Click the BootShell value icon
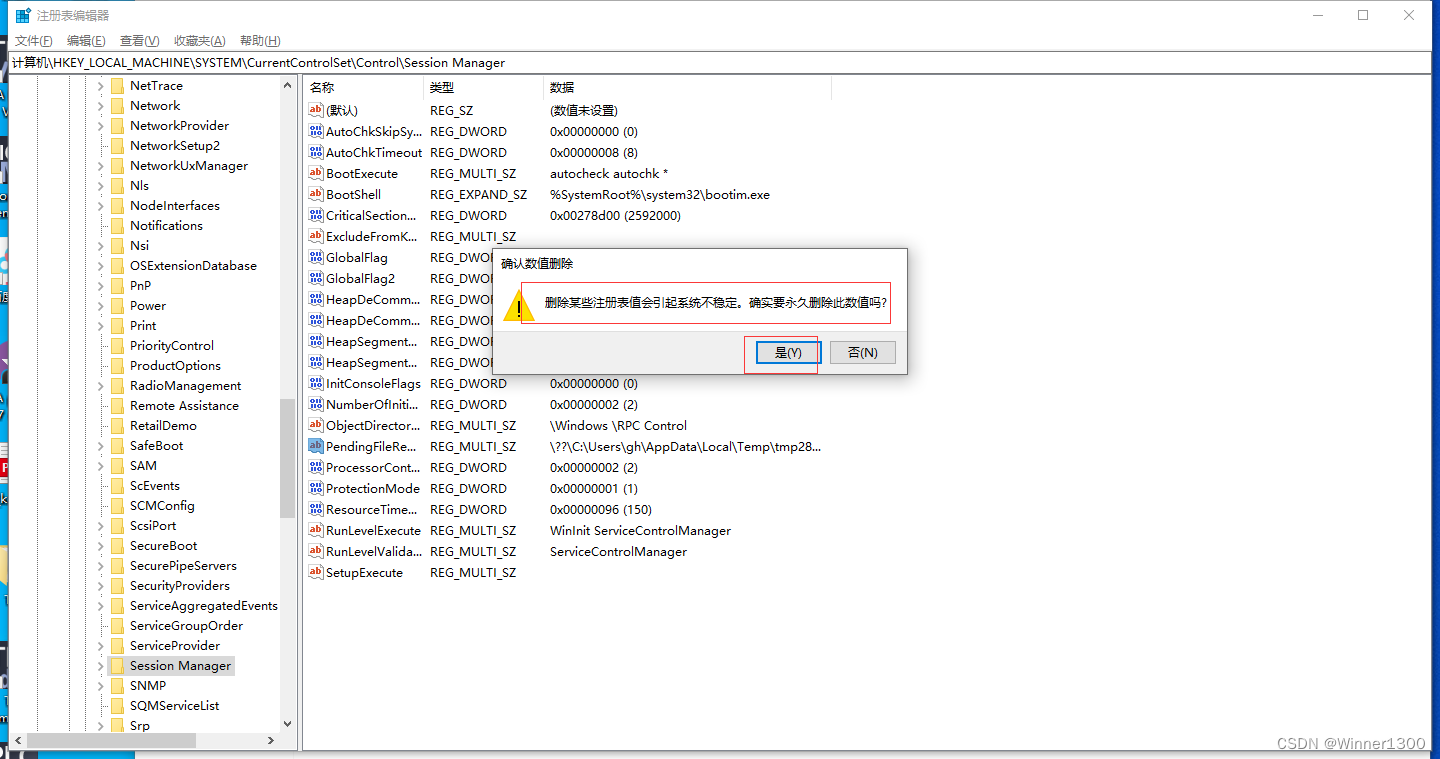 316,194
